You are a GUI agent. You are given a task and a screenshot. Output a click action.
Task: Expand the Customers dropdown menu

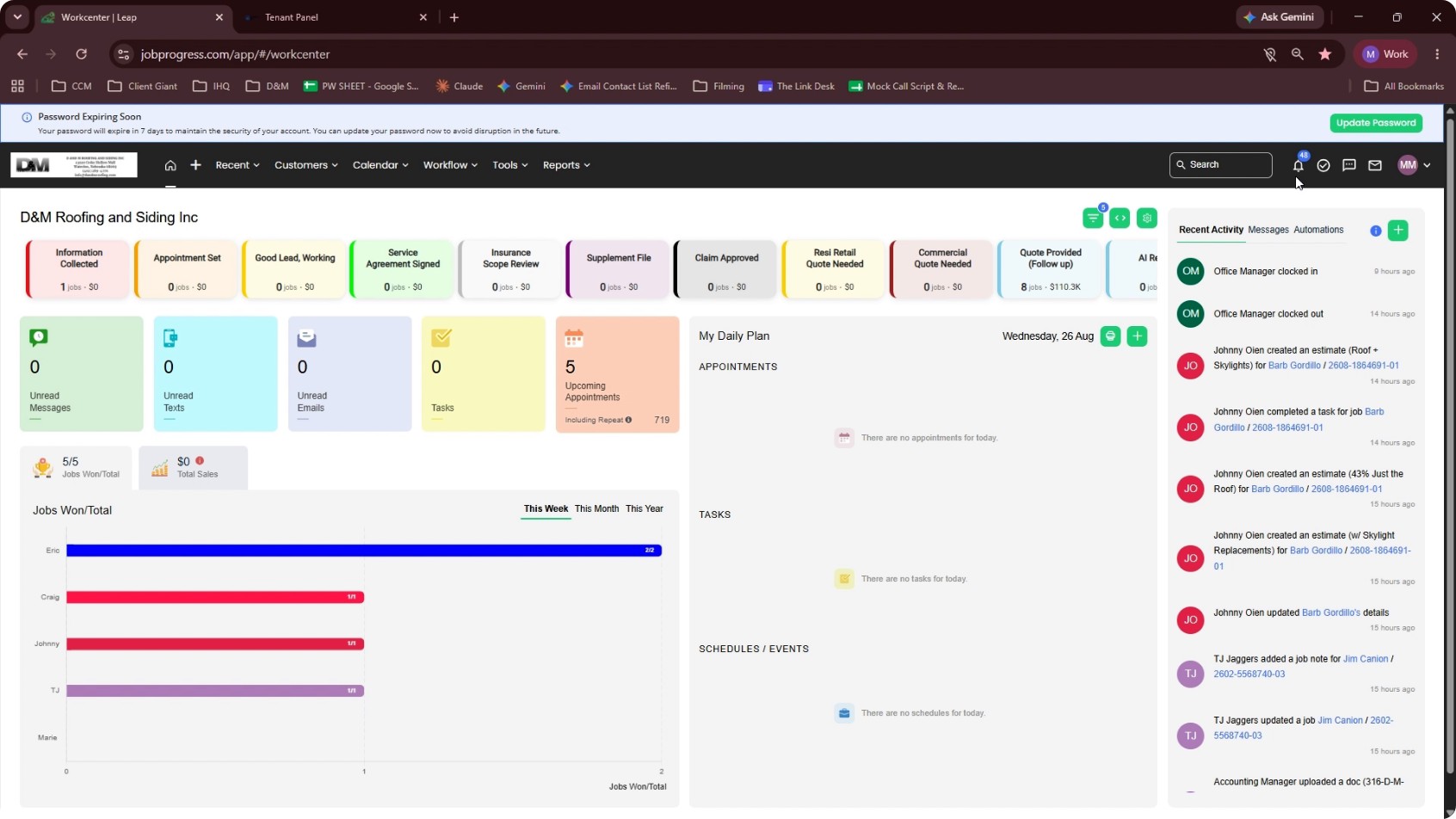coord(305,165)
